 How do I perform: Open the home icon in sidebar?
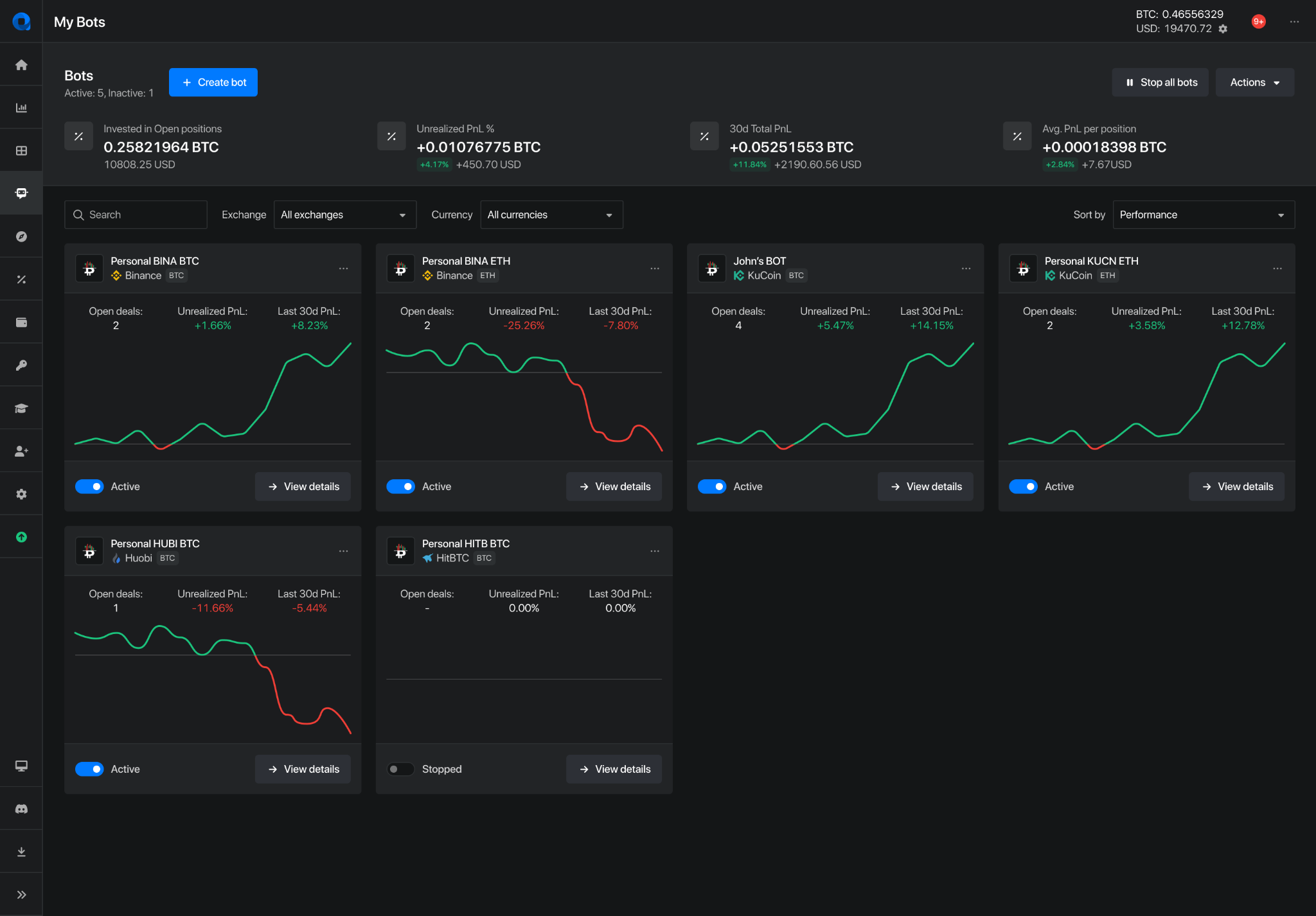[x=21, y=65]
